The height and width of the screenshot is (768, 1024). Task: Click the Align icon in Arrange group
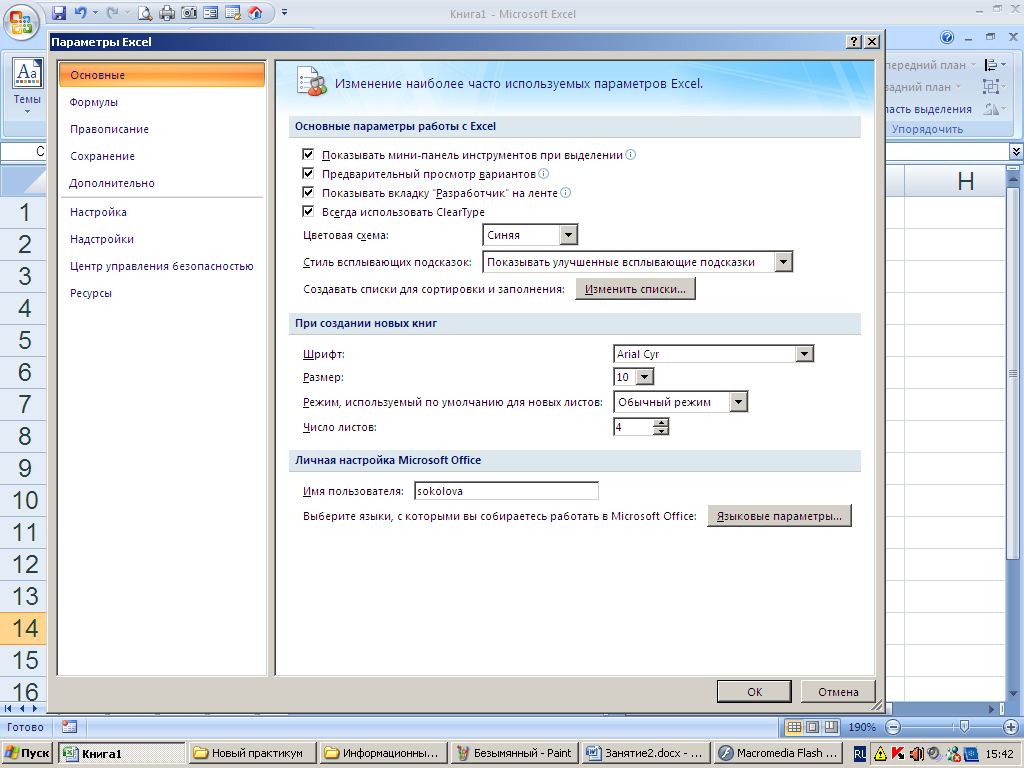coord(995,65)
